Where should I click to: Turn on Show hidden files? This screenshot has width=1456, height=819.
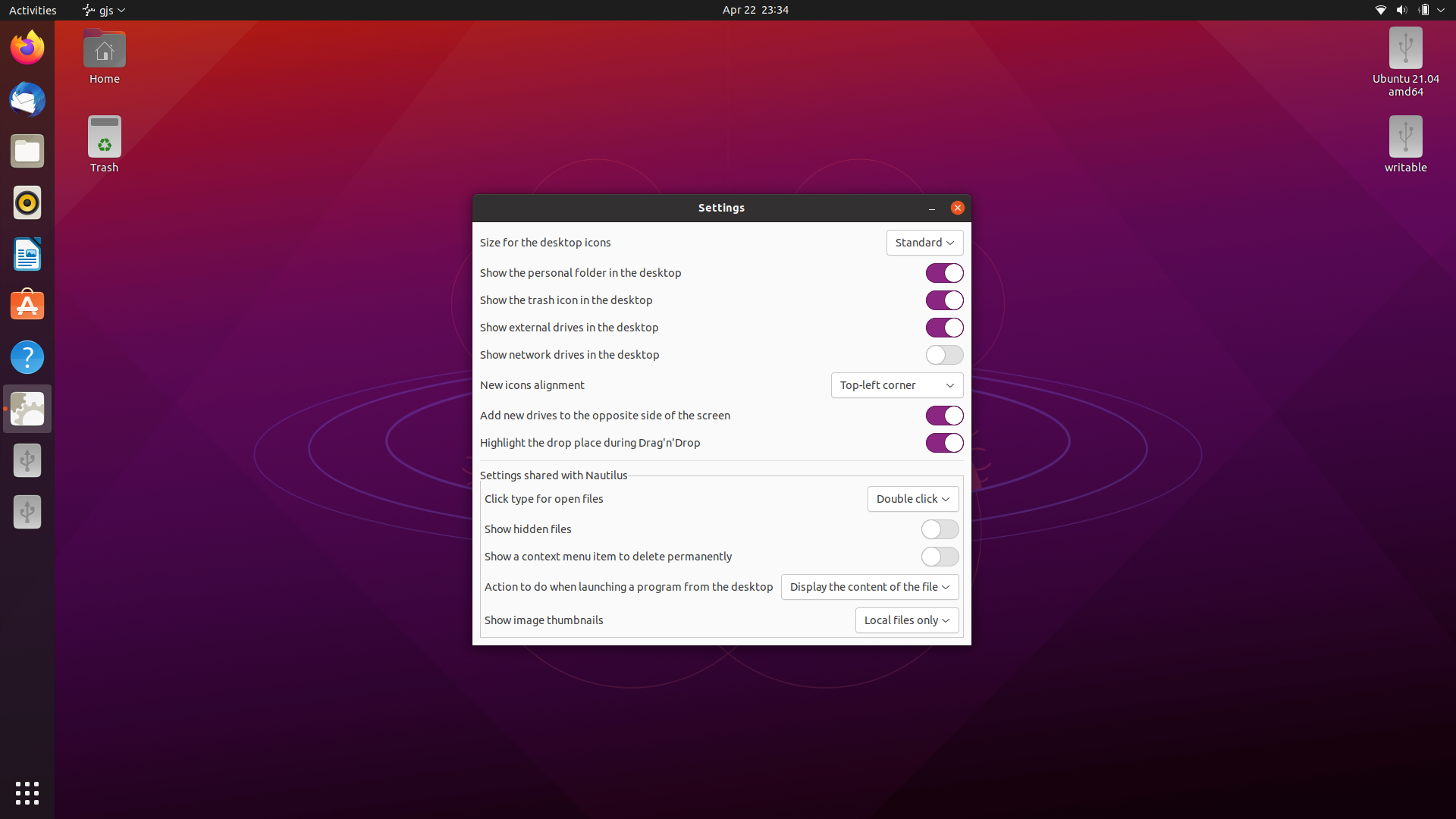(x=939, y=529)
